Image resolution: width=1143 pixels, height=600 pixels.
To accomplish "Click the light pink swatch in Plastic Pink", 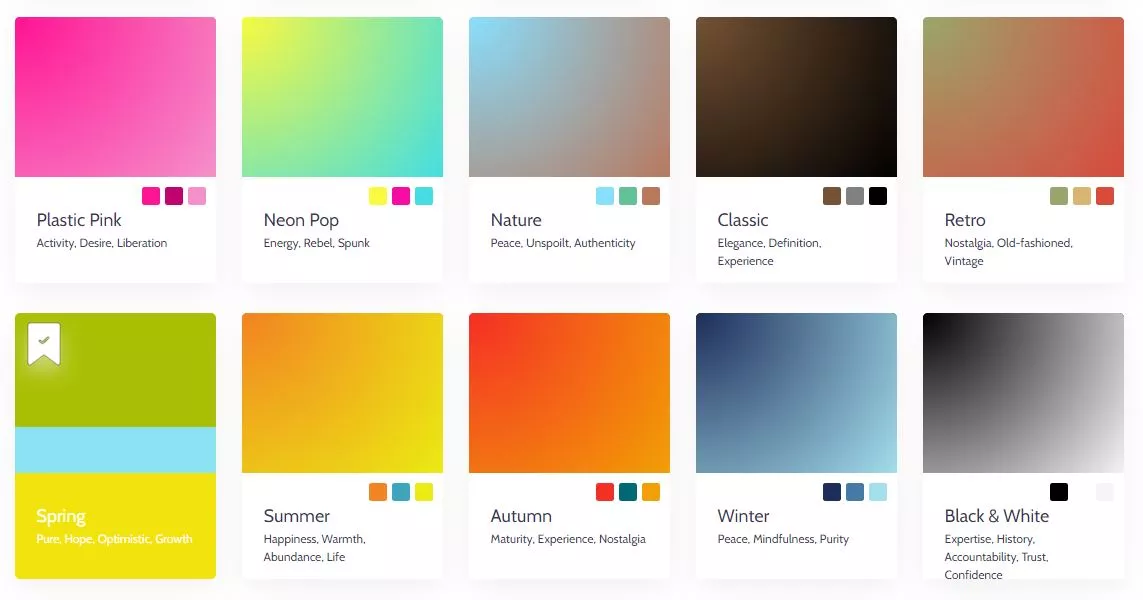I will [x=197, y=196].
